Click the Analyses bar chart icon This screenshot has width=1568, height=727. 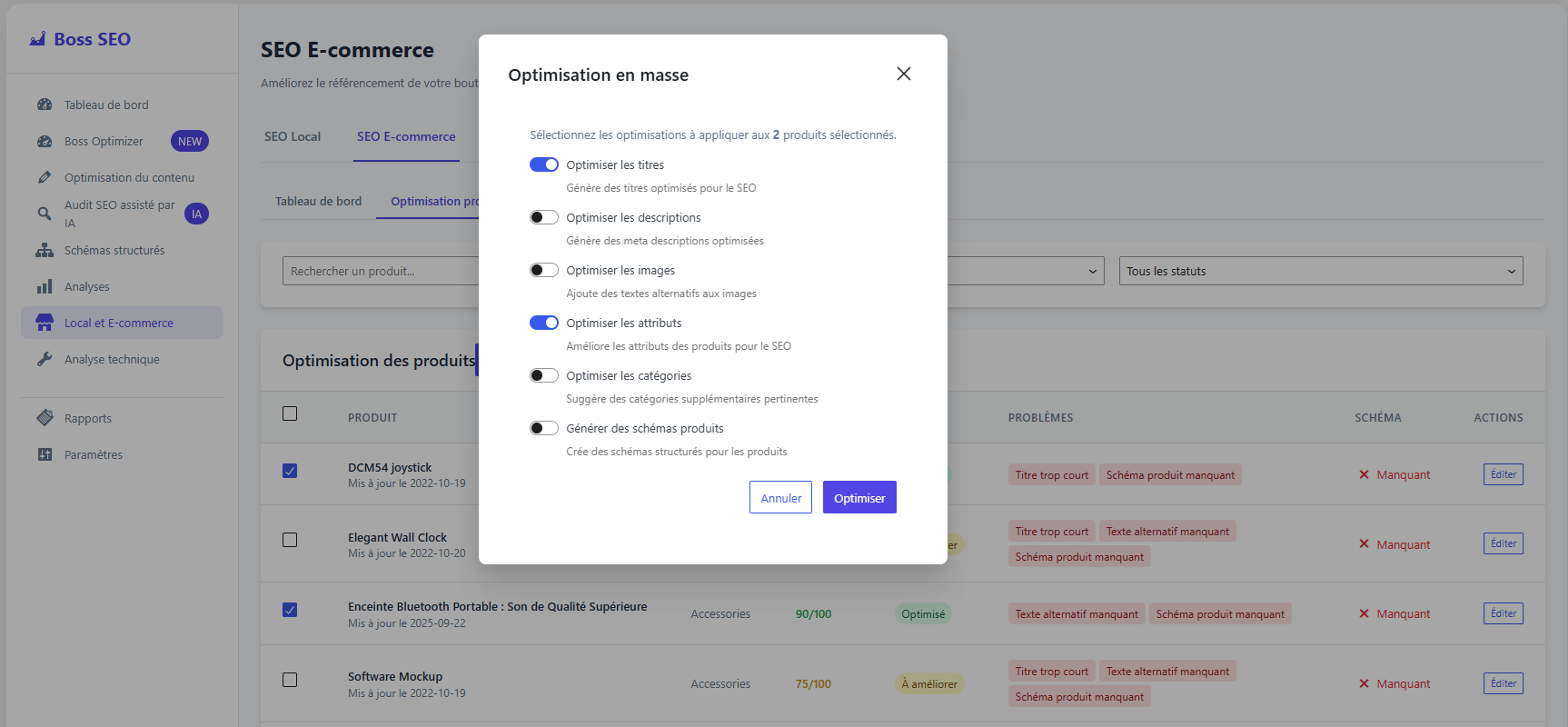click(x=45, y=286)
